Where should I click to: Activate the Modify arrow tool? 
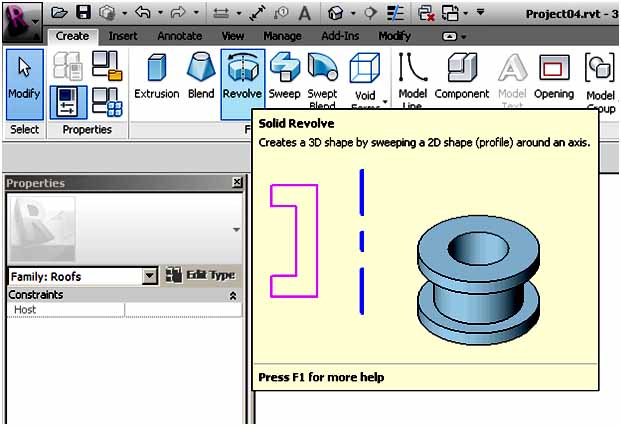click(x=24, y=76)
